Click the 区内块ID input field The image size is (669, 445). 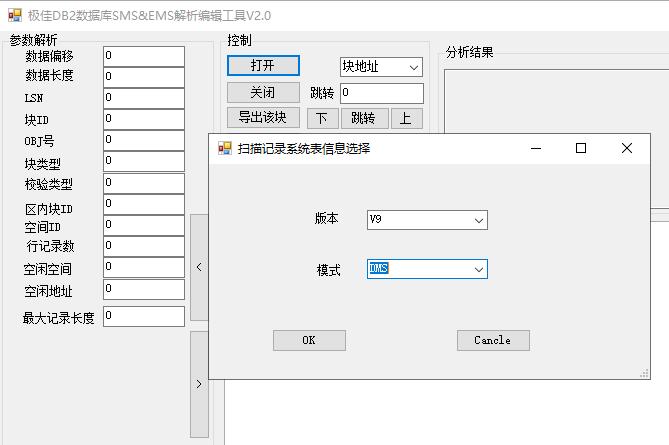[x=144, y=204]
